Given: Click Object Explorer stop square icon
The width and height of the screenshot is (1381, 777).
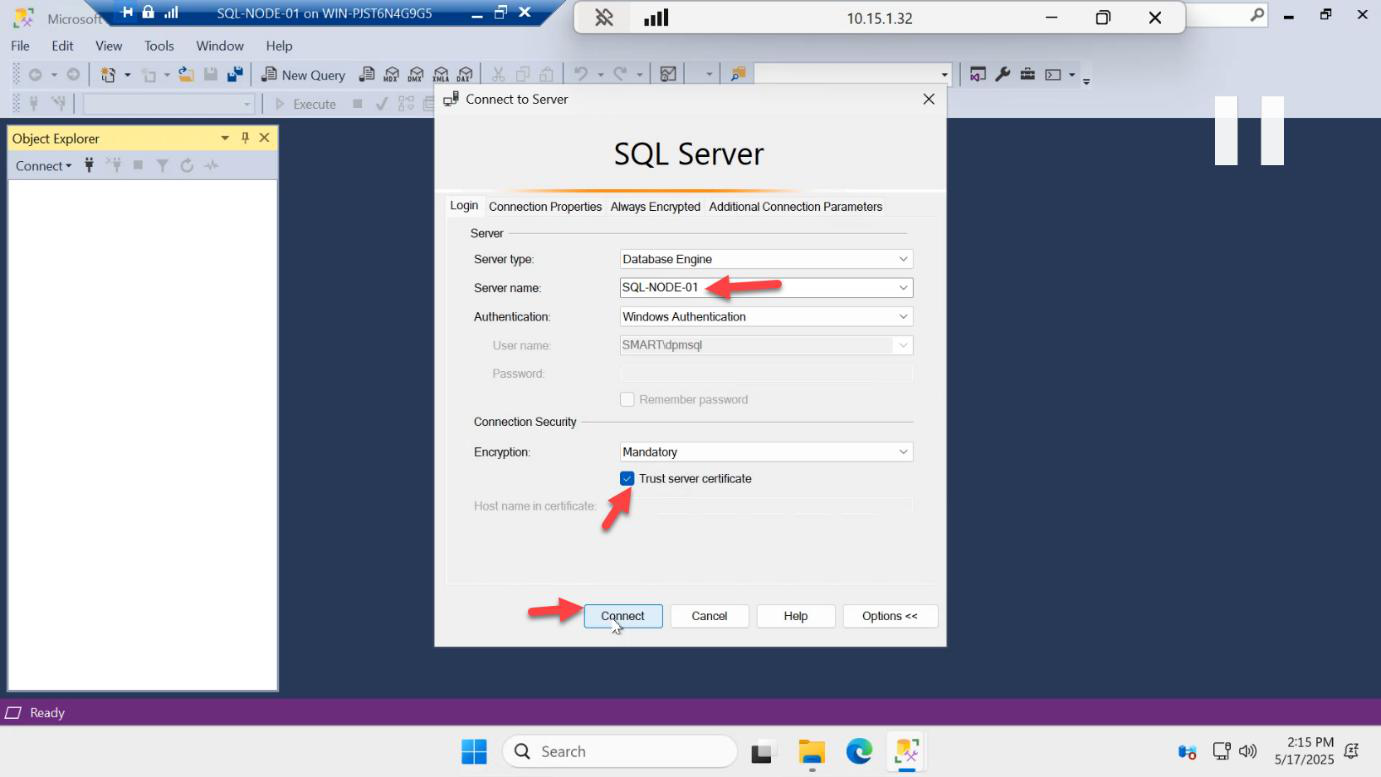Looking at the screenshot, I should 138,166.
